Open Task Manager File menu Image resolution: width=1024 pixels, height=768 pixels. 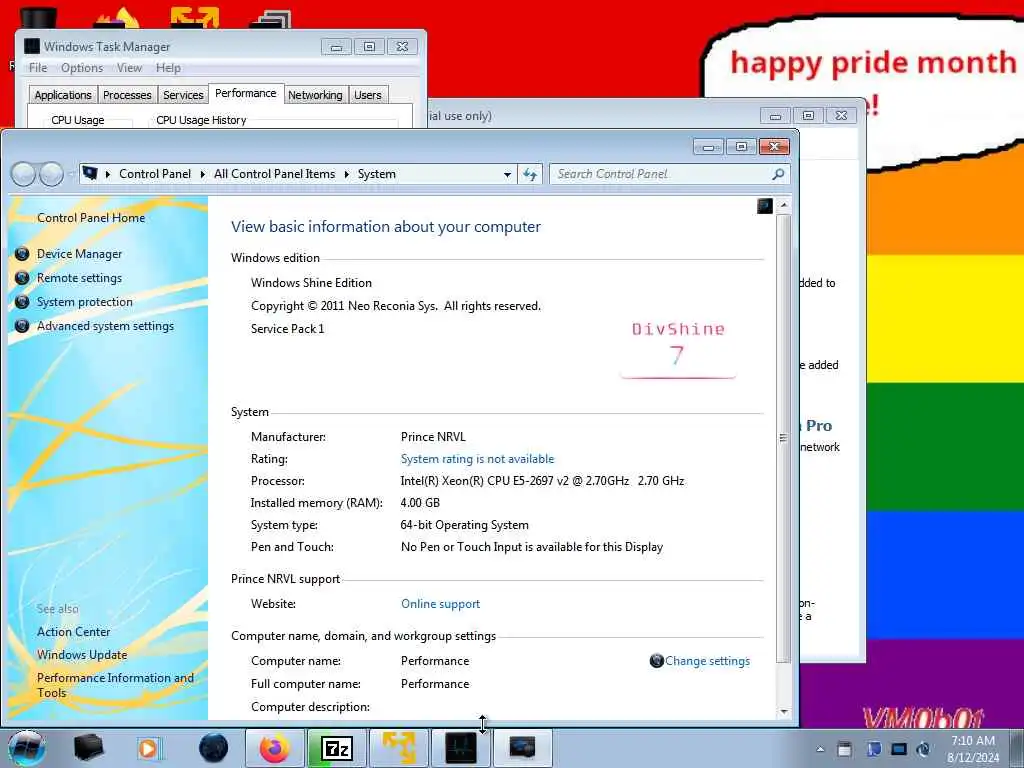coord(38,68)
